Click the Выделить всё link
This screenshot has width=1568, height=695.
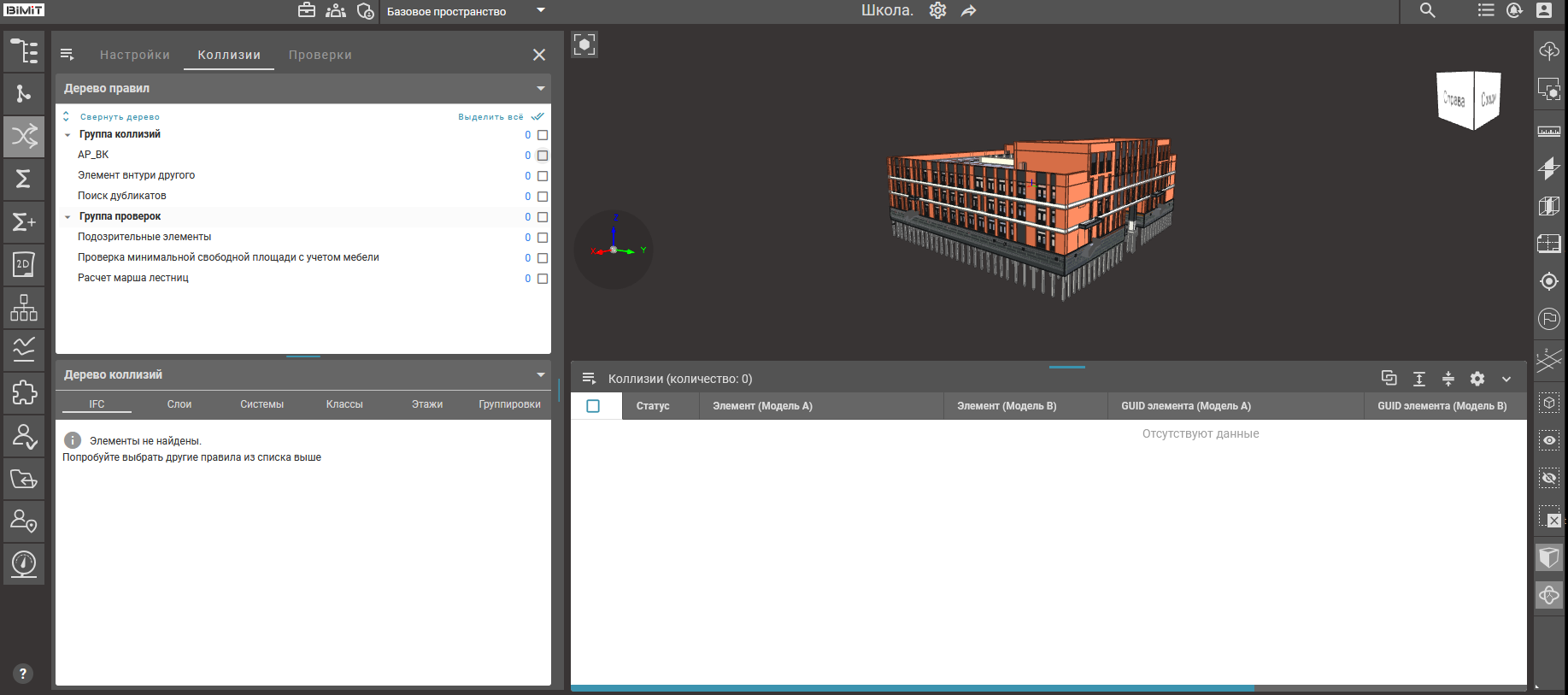pyautogui.click(x=490, y=117)
